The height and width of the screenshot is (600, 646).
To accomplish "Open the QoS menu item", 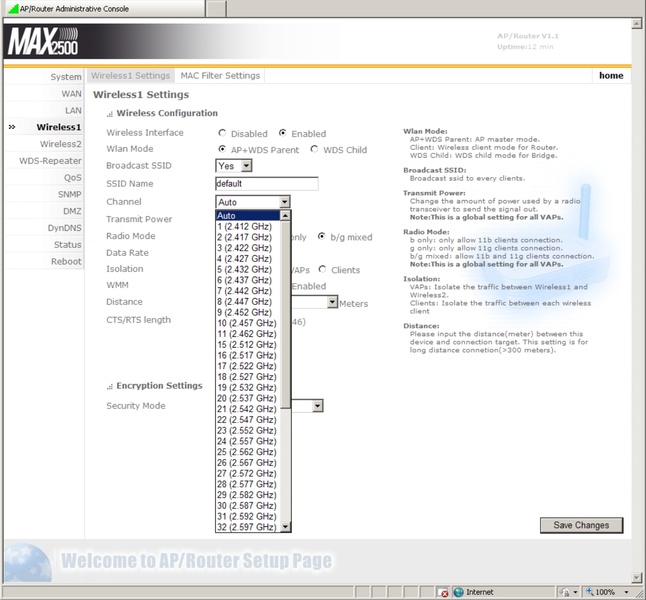I will click(73, 178).
